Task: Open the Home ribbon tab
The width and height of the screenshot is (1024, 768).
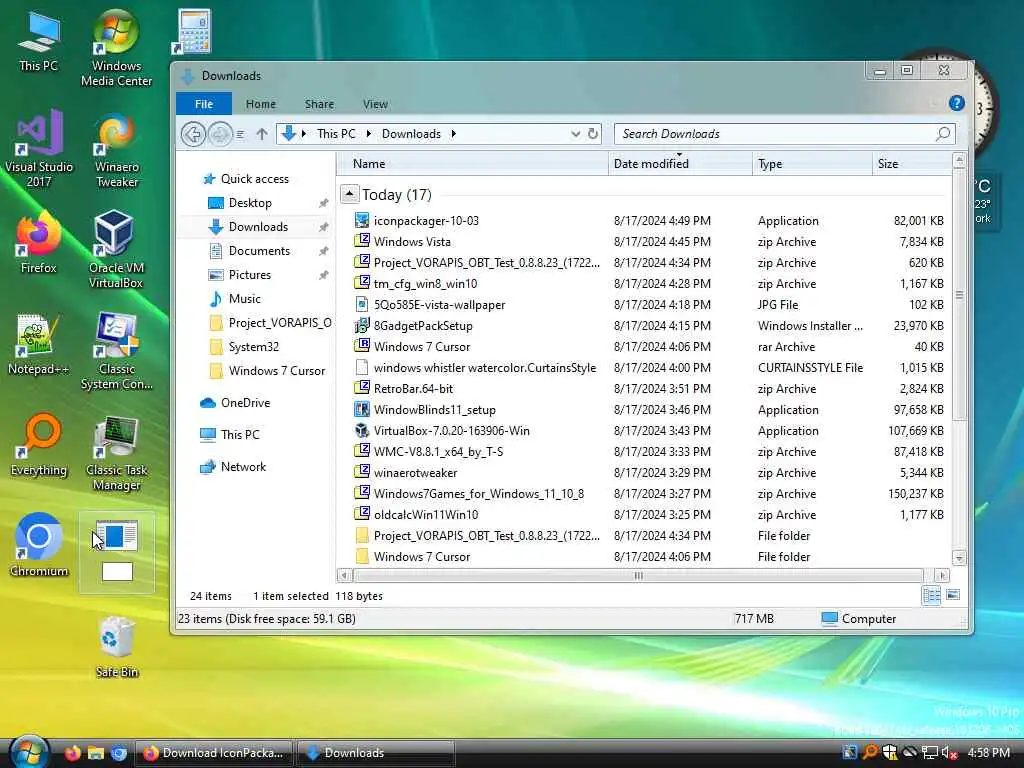Action: [x=261, y=104]
